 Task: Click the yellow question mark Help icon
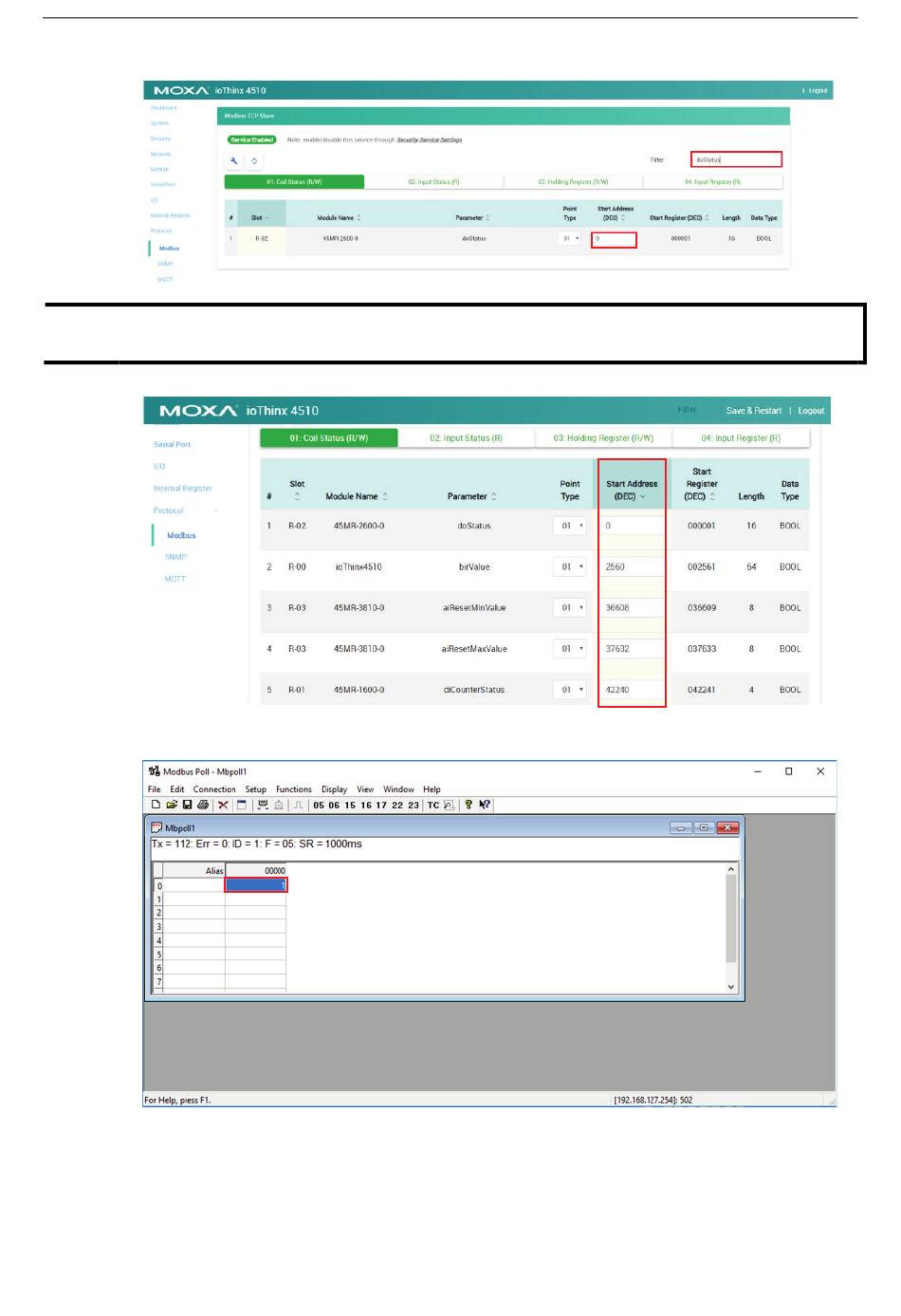coord(469,805)
